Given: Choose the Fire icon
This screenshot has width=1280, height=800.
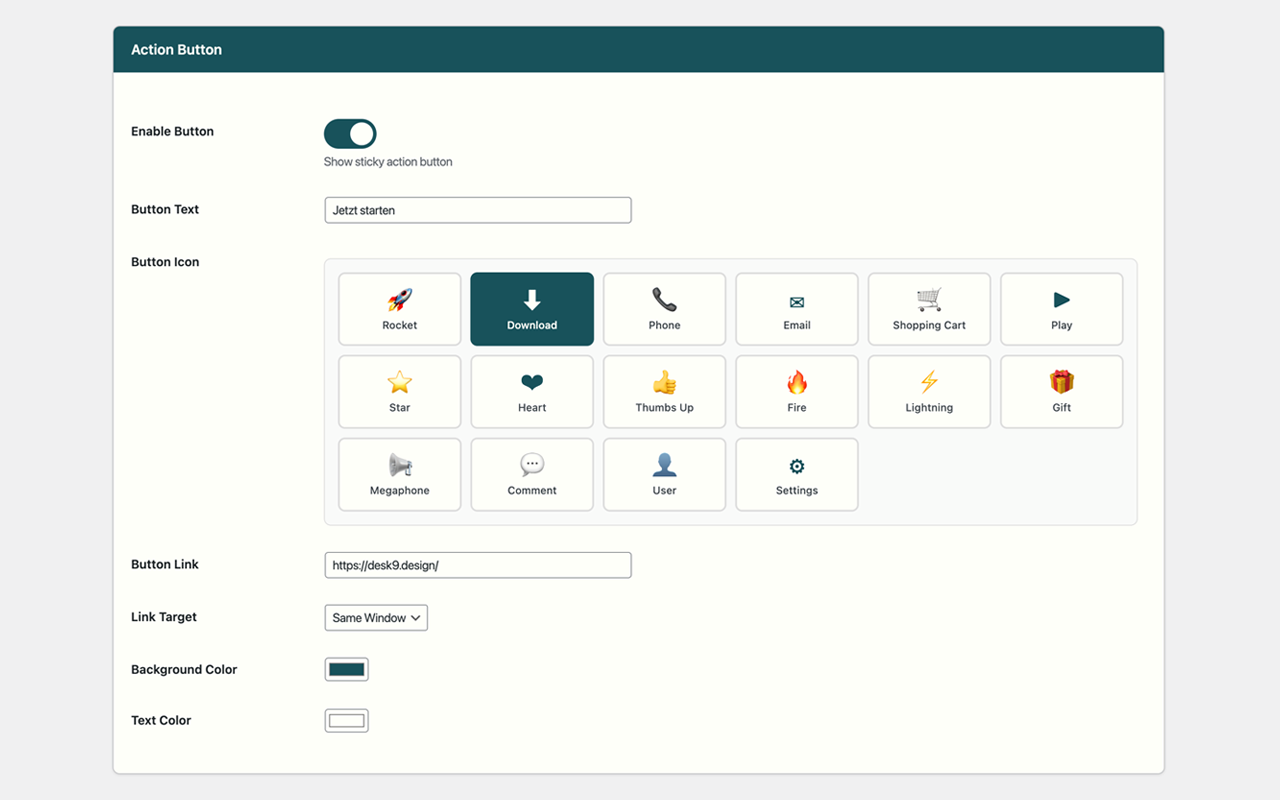Looking at the screenshot, I should pos(796,391).
